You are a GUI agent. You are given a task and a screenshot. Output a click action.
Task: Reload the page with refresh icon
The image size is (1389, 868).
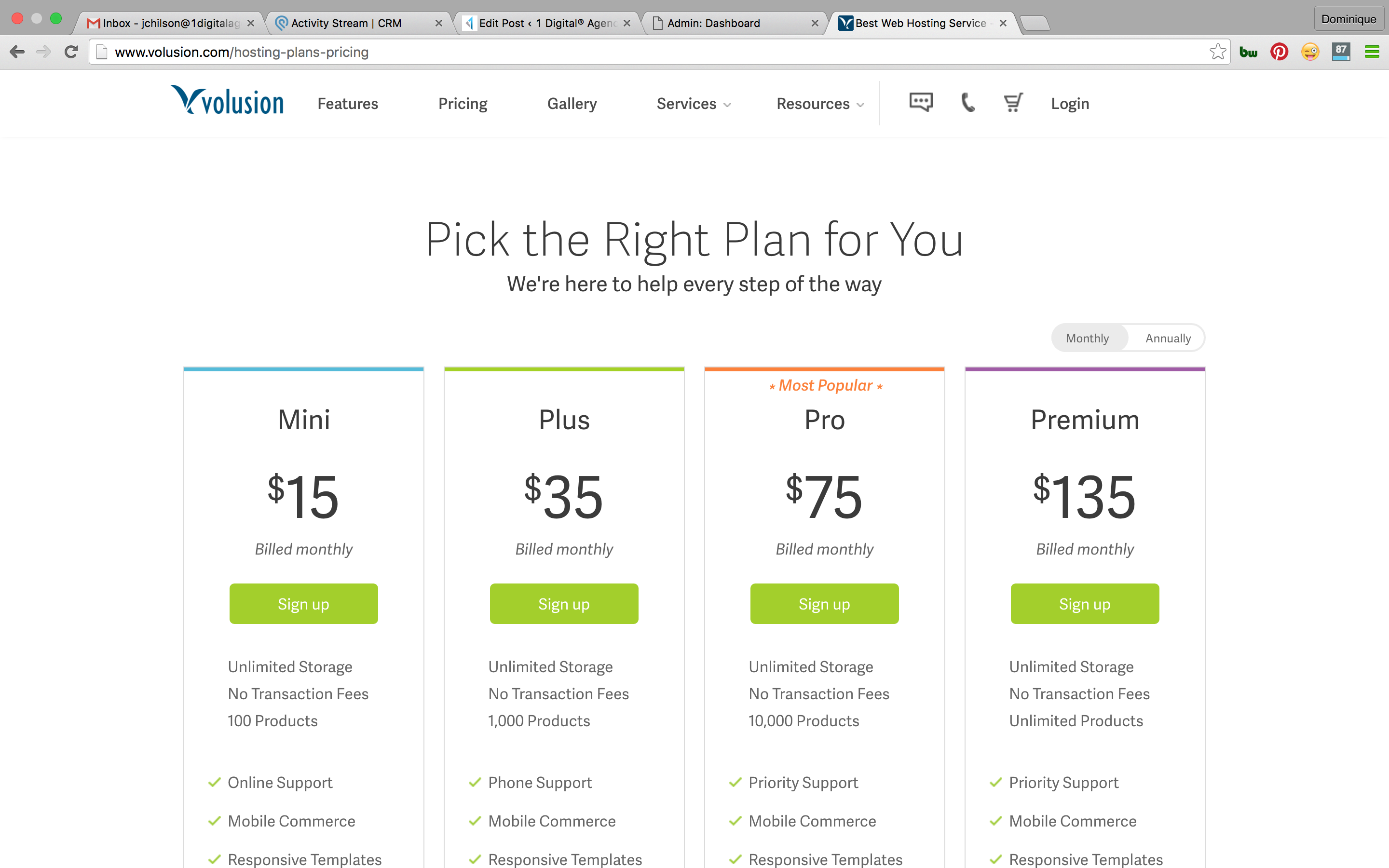[x=71, y=52]
